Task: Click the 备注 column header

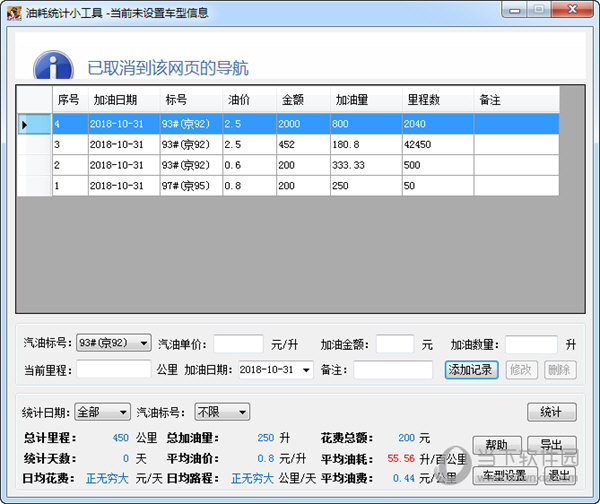Action: point(517,100)
